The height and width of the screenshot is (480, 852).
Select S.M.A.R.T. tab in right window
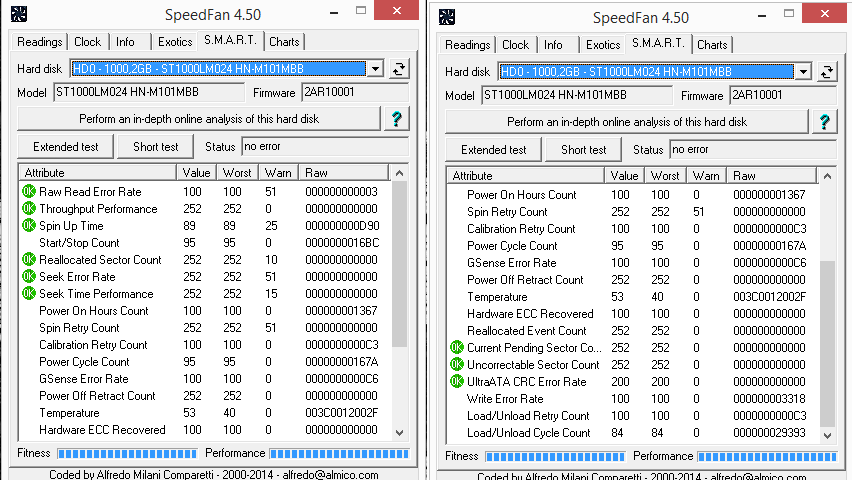pyautogui.click(x=658, y=43)
